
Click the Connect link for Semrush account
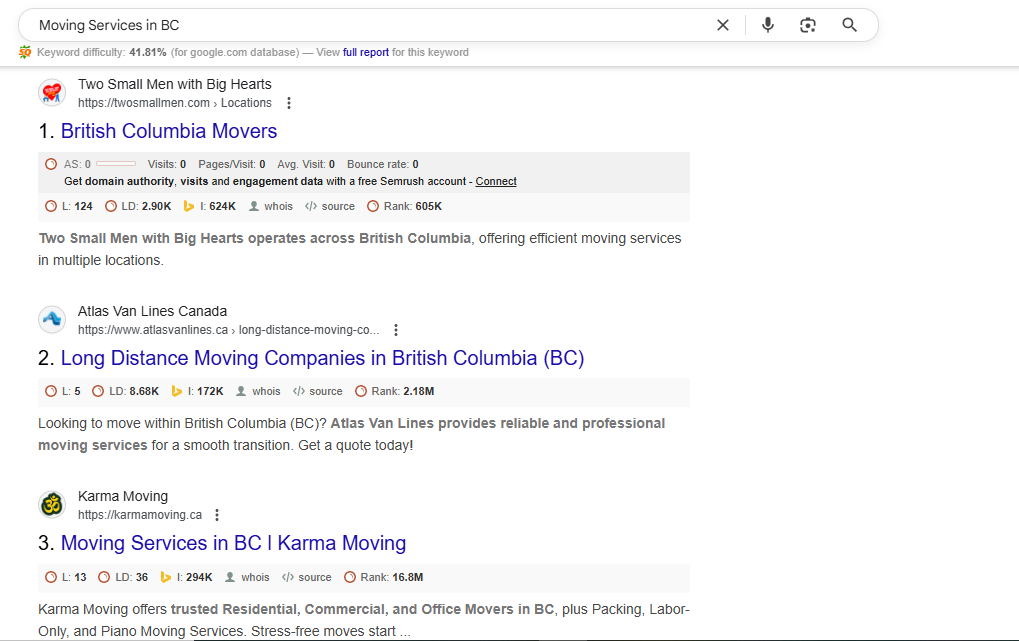[x=496, y=181]
